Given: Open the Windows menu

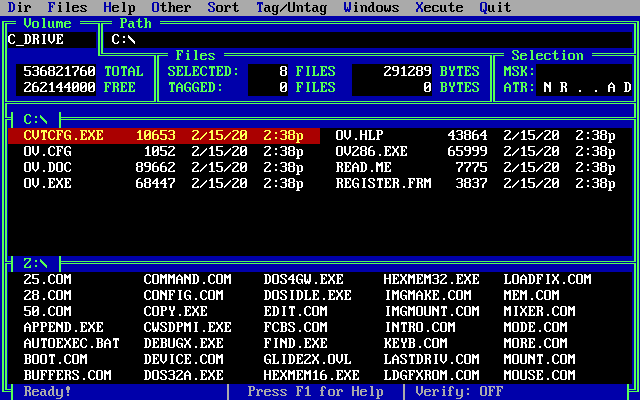Looking at the screenshot, I should (x=371, y=7).
